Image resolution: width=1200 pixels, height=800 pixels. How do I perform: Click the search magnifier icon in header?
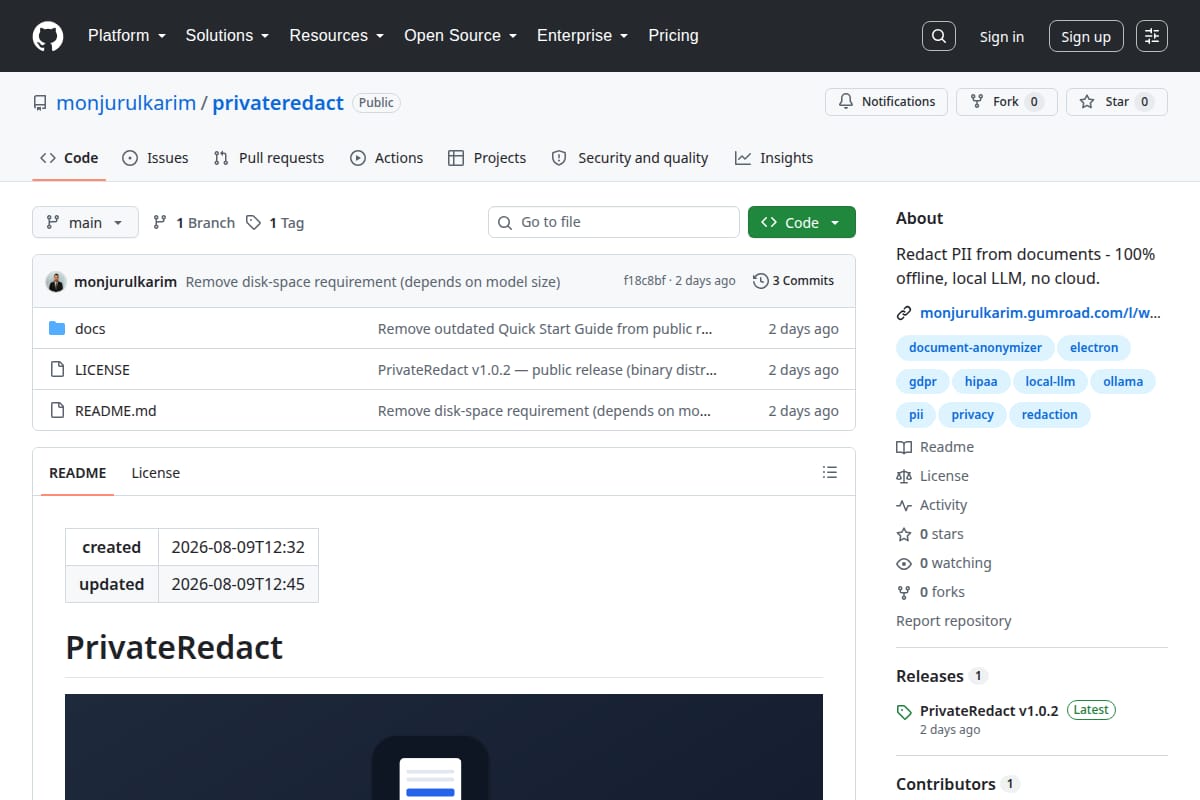(938, 36)
